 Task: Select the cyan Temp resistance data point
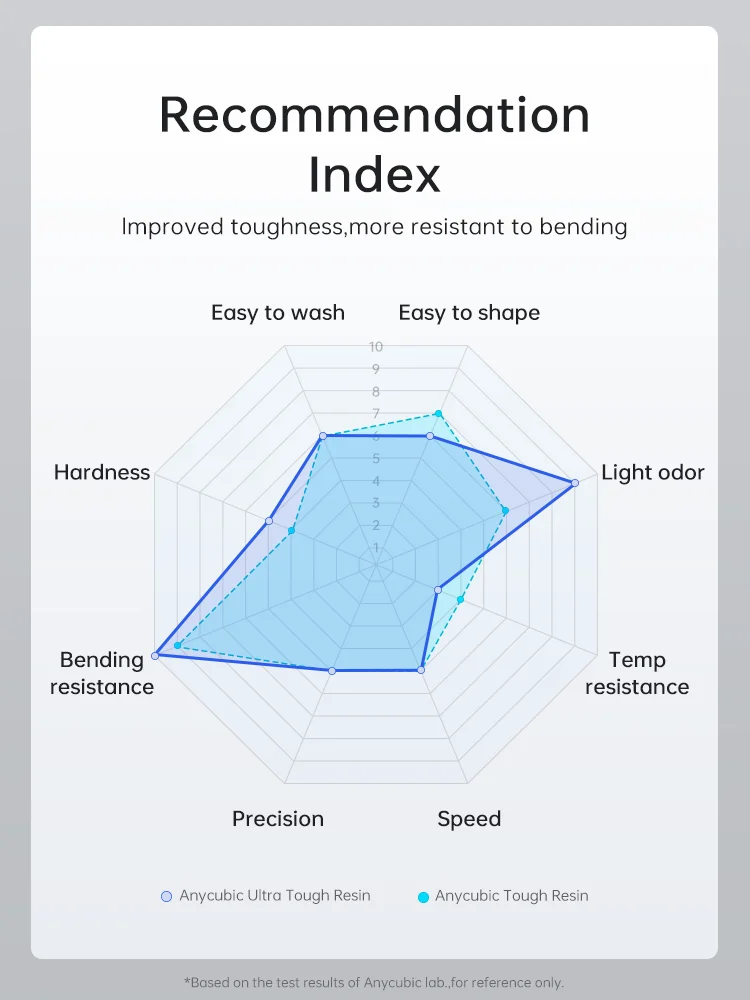click(x=460, y=599)
